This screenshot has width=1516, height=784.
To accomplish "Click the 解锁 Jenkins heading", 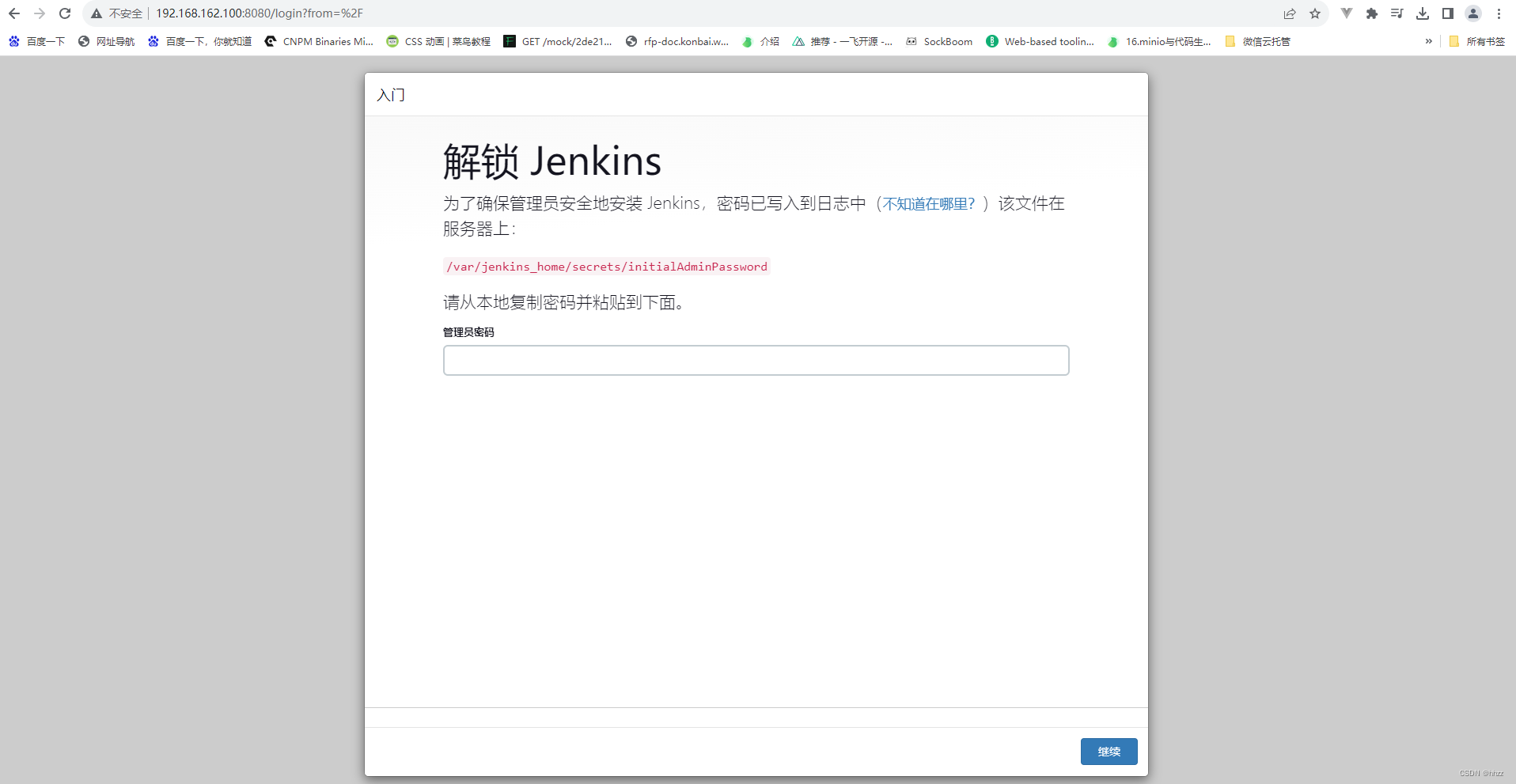I will click(x=551, y=161).
